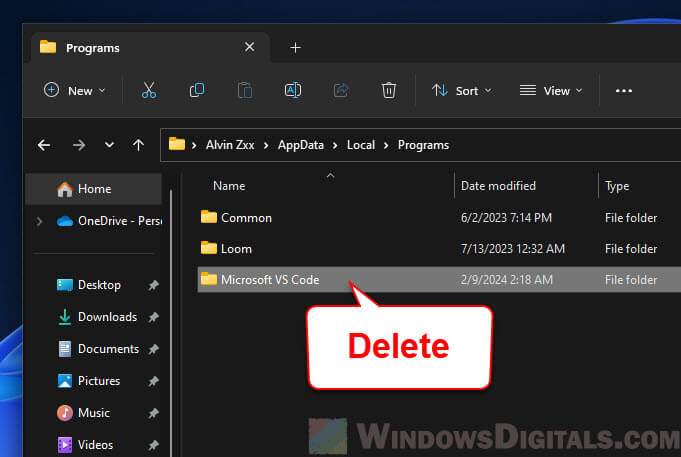Select the Common folder
The width and height of the screenshot is (681, 457).
click(439, 218)
